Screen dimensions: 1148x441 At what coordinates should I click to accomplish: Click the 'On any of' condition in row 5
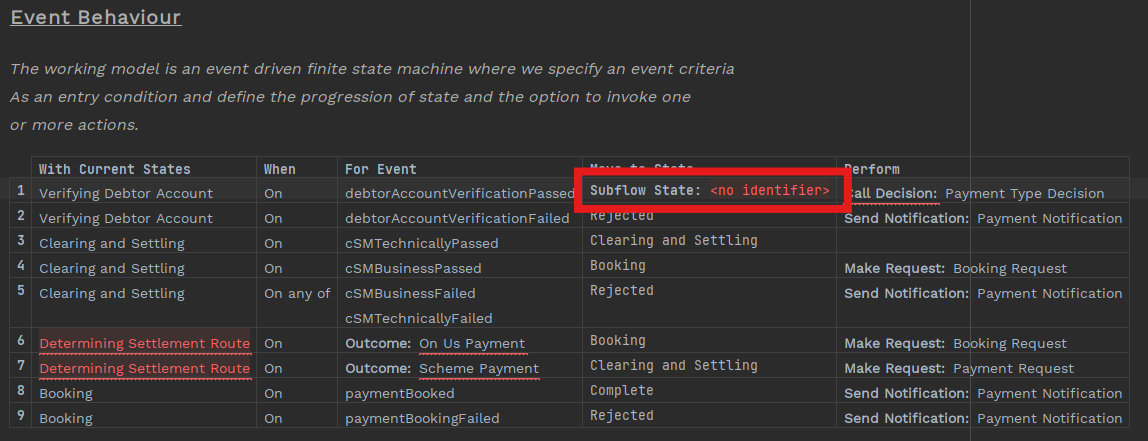coord(297,293)
